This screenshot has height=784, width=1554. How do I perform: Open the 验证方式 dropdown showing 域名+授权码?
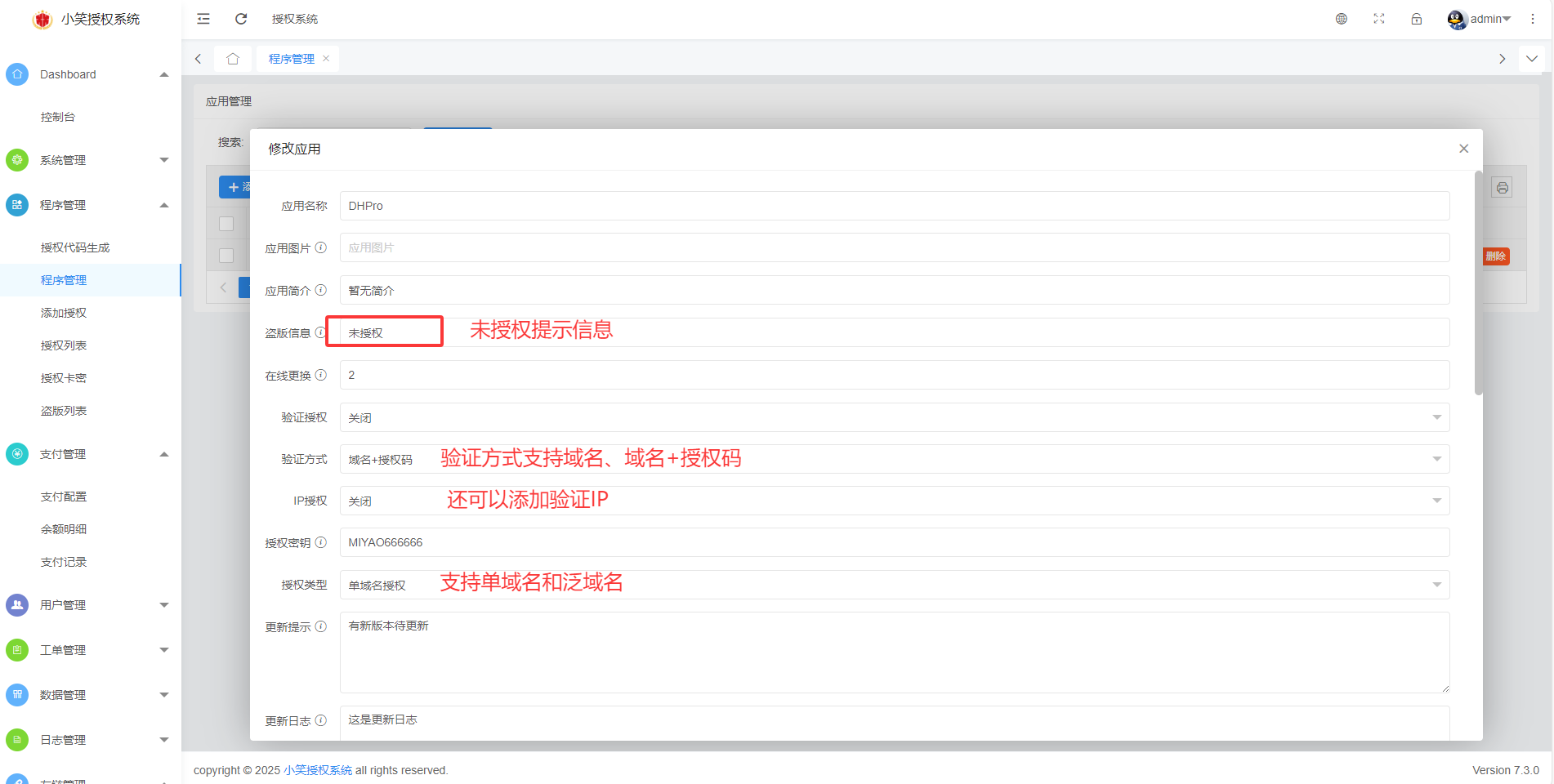click(1437, 459)
